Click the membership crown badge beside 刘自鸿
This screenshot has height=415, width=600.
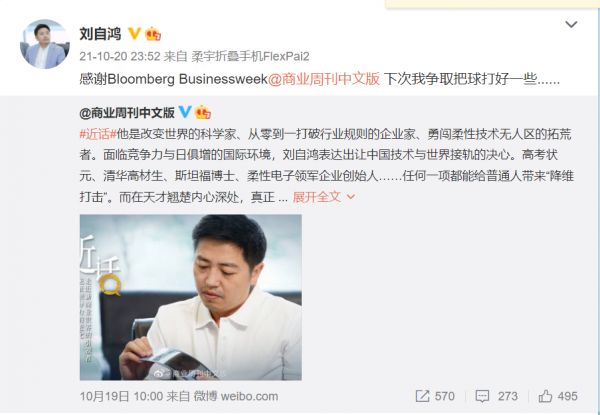(x=153, y=34)
